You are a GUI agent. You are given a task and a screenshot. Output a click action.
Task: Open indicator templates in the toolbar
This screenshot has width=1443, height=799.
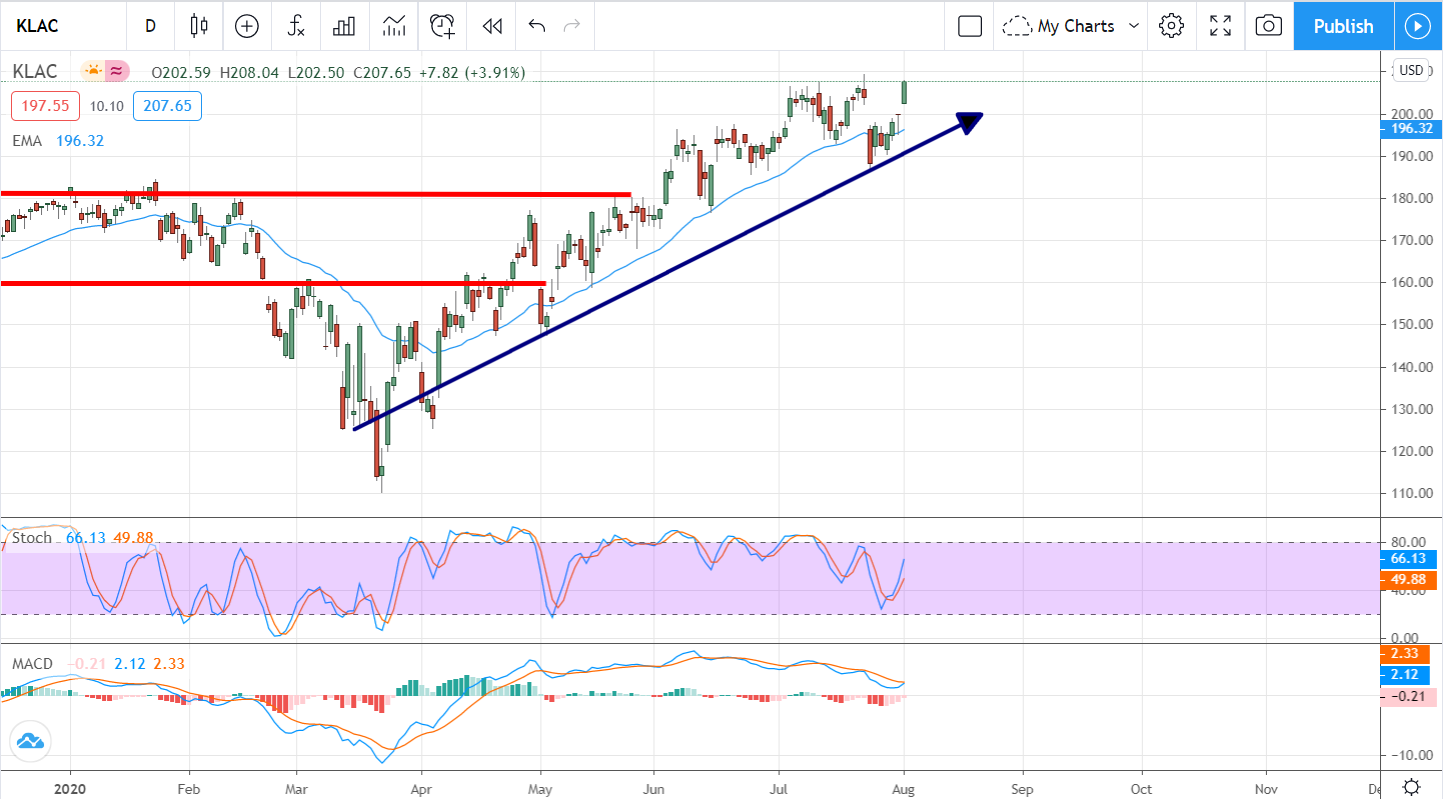pos(393,26)
